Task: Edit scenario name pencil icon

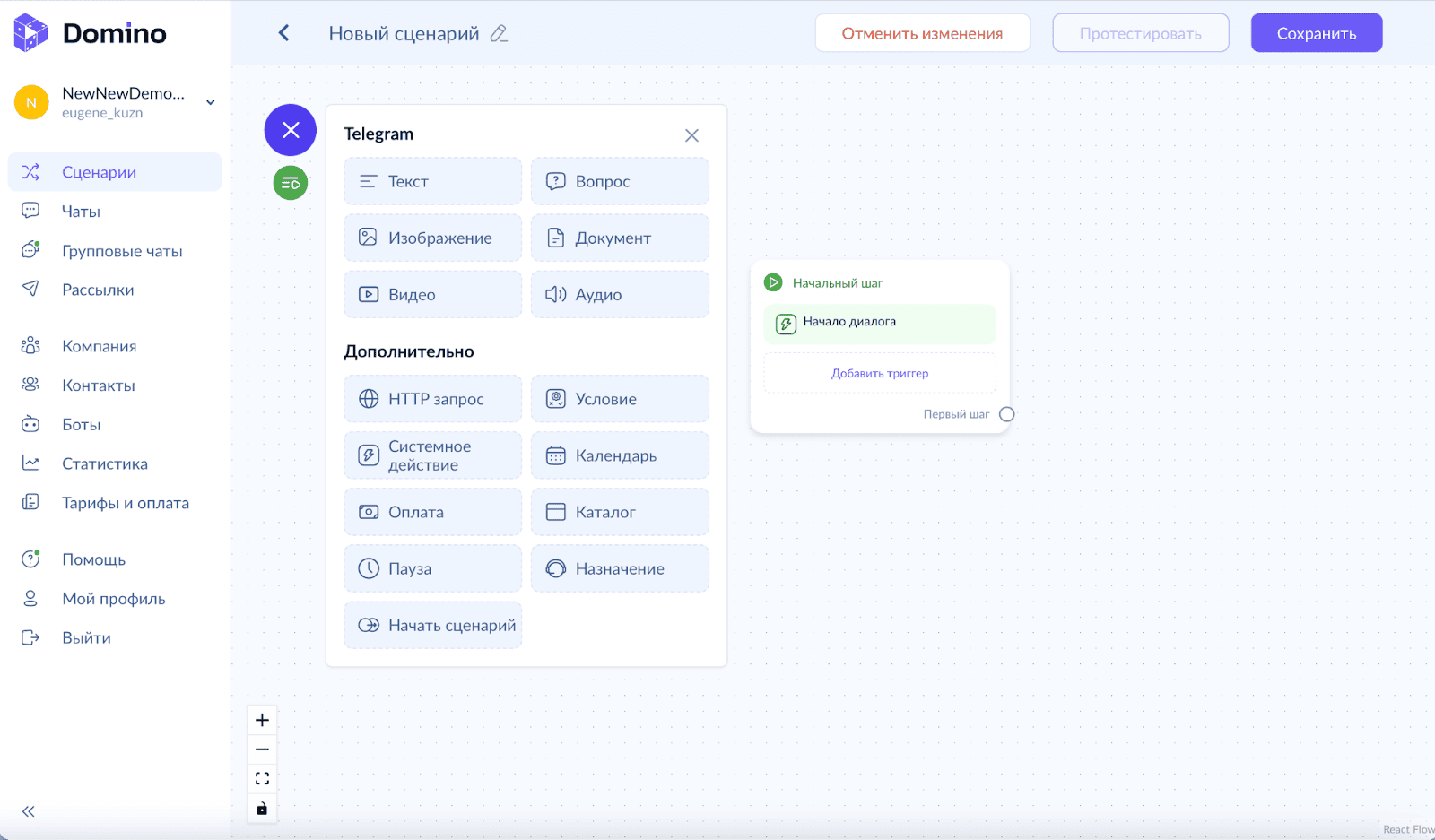Action: [499, 34]
